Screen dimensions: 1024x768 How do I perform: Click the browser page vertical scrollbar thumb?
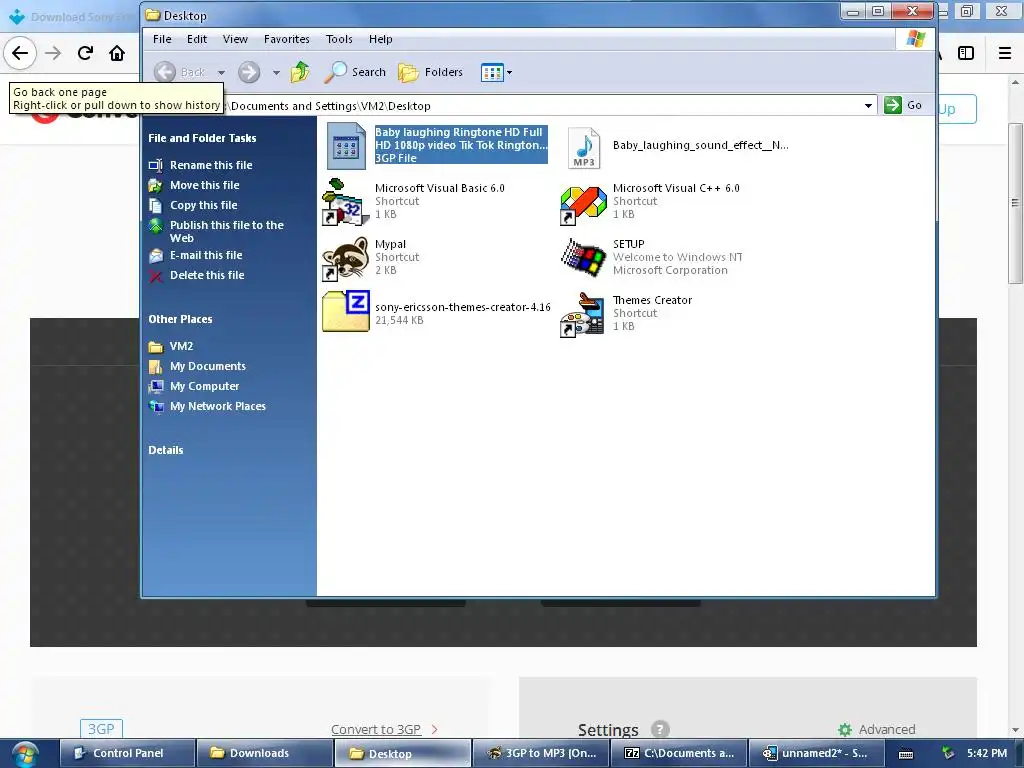1015,203
